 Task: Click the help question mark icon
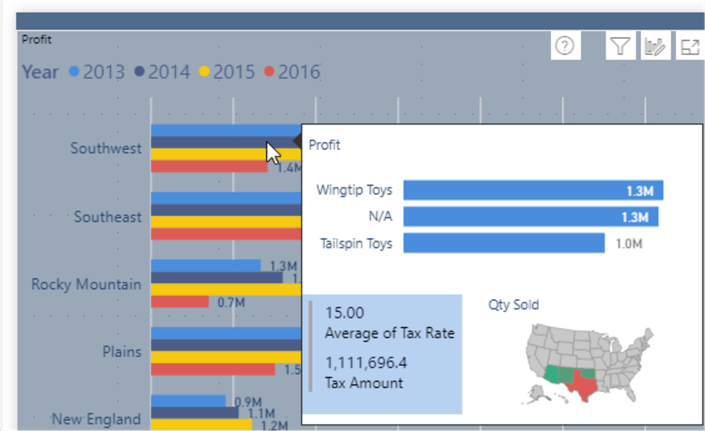564,46
